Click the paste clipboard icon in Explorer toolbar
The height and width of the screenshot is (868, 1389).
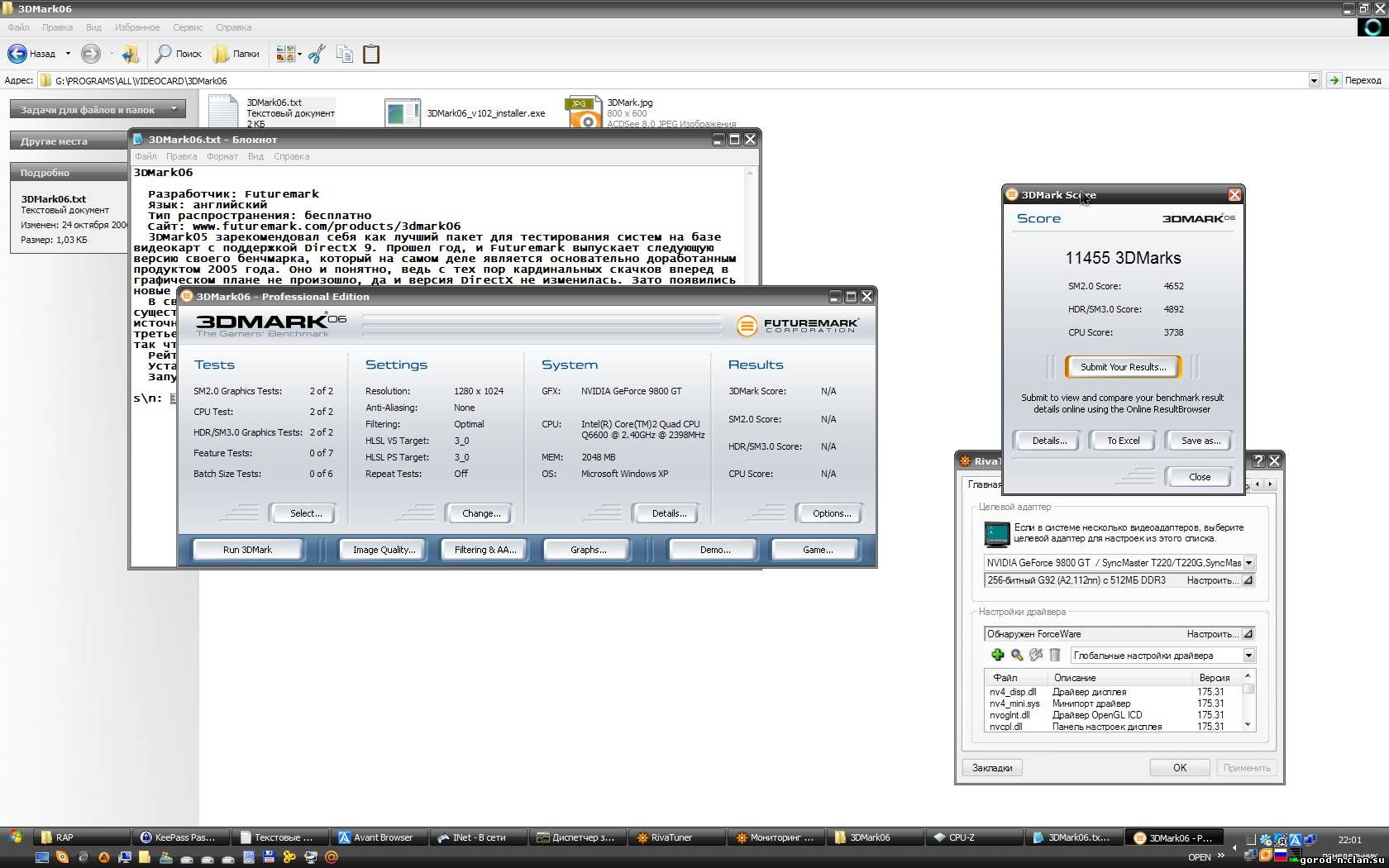point(371,54)
